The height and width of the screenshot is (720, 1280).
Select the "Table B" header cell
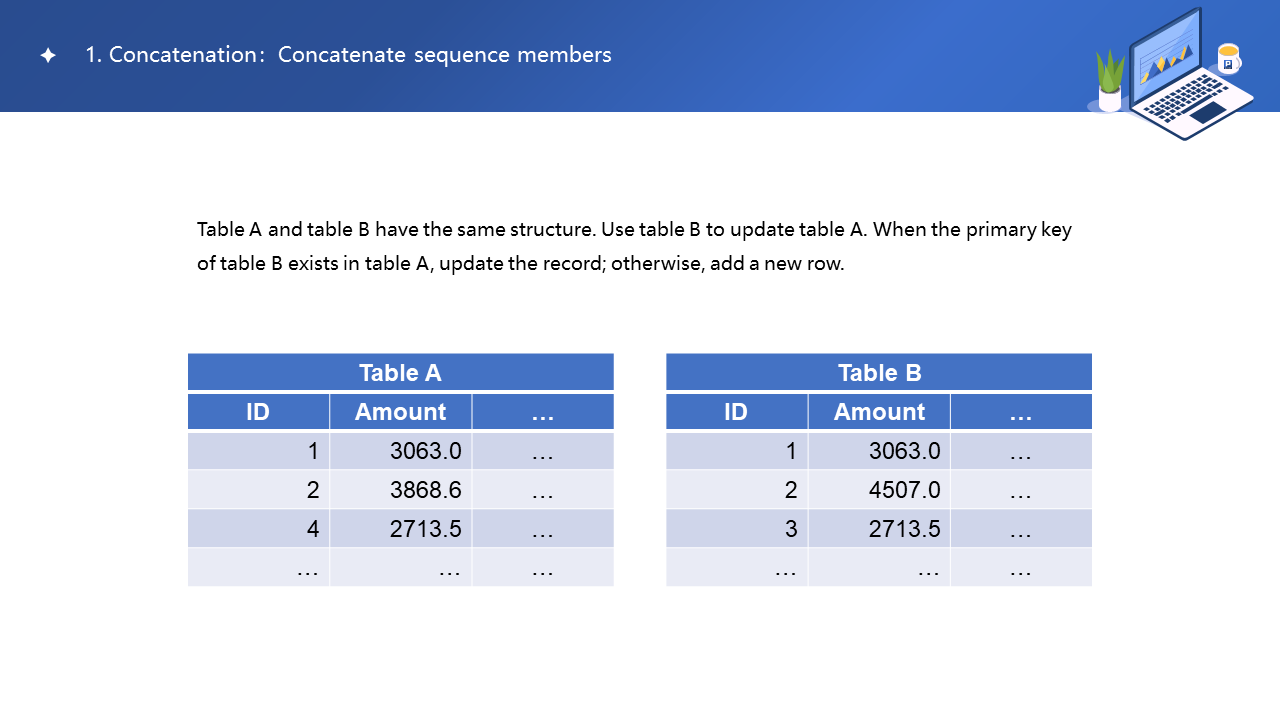pyautogui.click(x=879, y=373)
